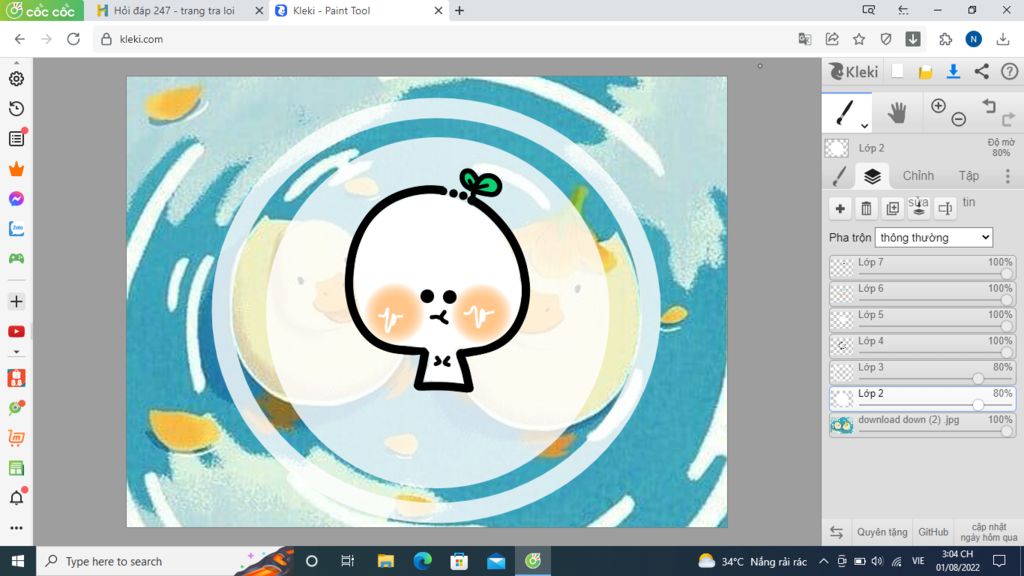The width and height of the screenshot is (1024, 576).
Task: Open Cốc Cốc sidebar settings gear
Action: (16, 78)
